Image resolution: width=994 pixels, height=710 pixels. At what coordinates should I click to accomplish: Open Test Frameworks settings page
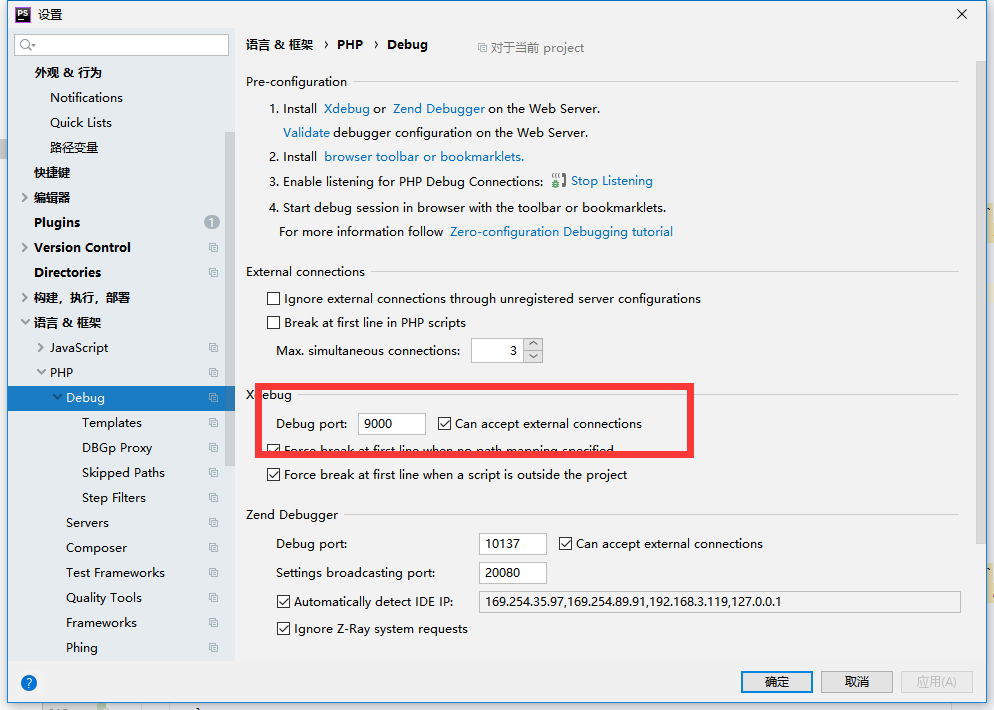tap(115, 572)
